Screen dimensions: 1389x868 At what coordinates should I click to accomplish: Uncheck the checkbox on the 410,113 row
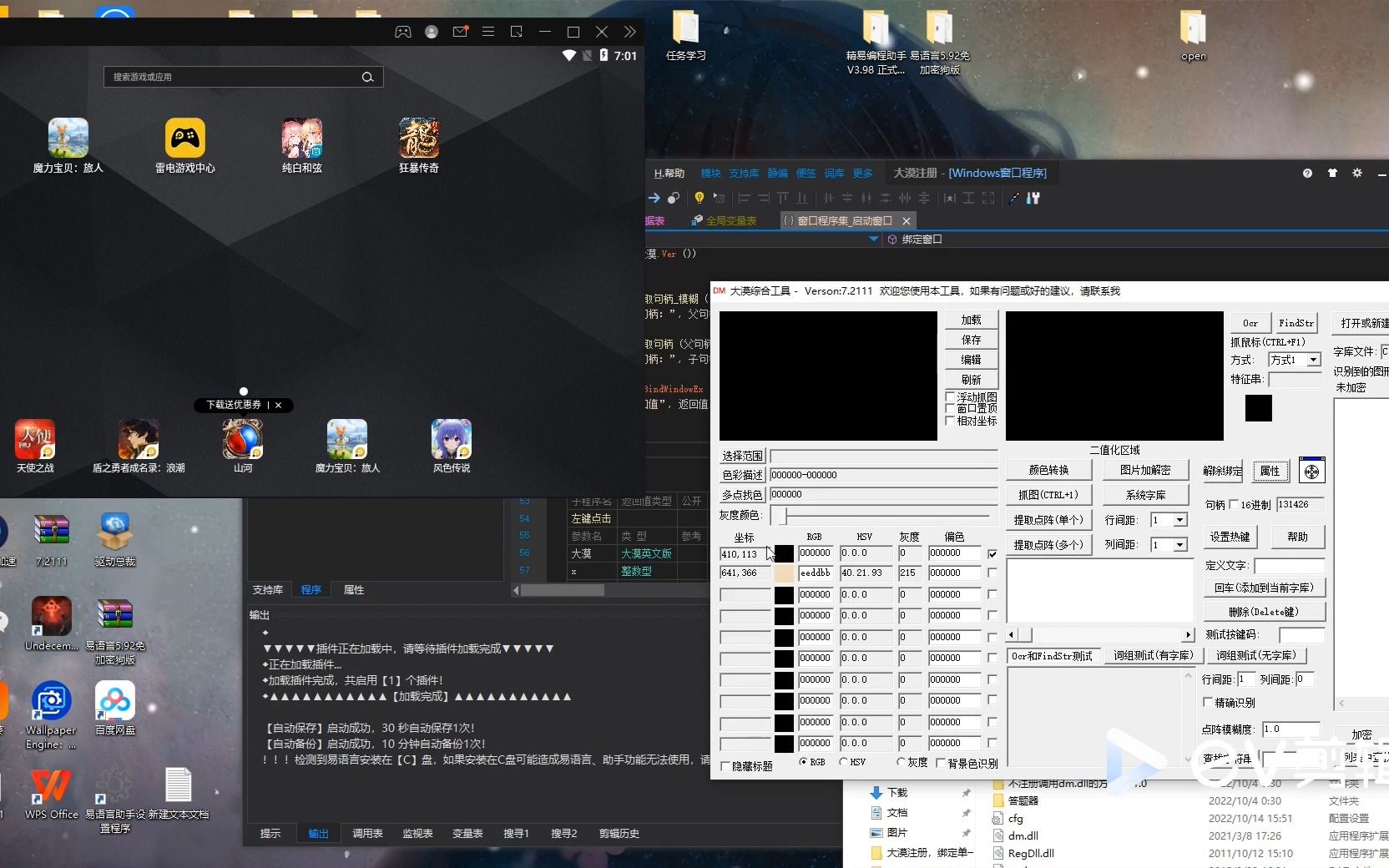click(993, 553)
